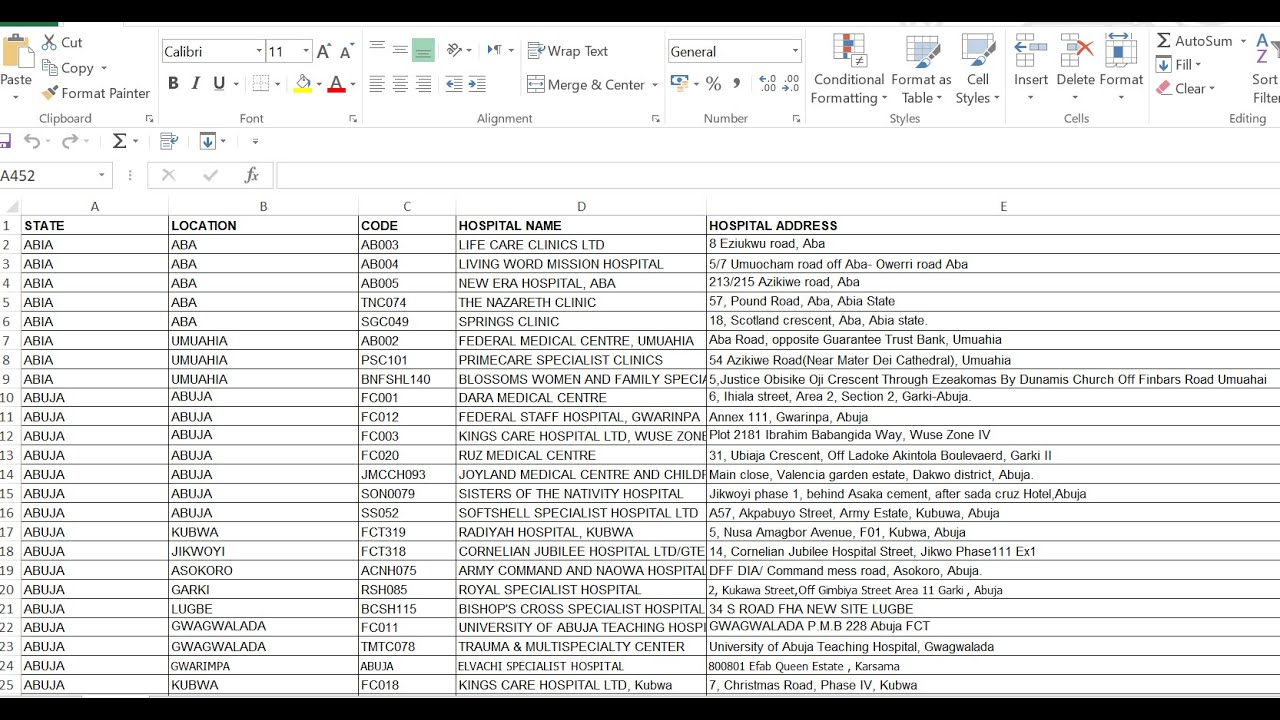Customize Quick Access Toolbar arrow
This screenshot has height=720, width=1280.
point(255,142)
